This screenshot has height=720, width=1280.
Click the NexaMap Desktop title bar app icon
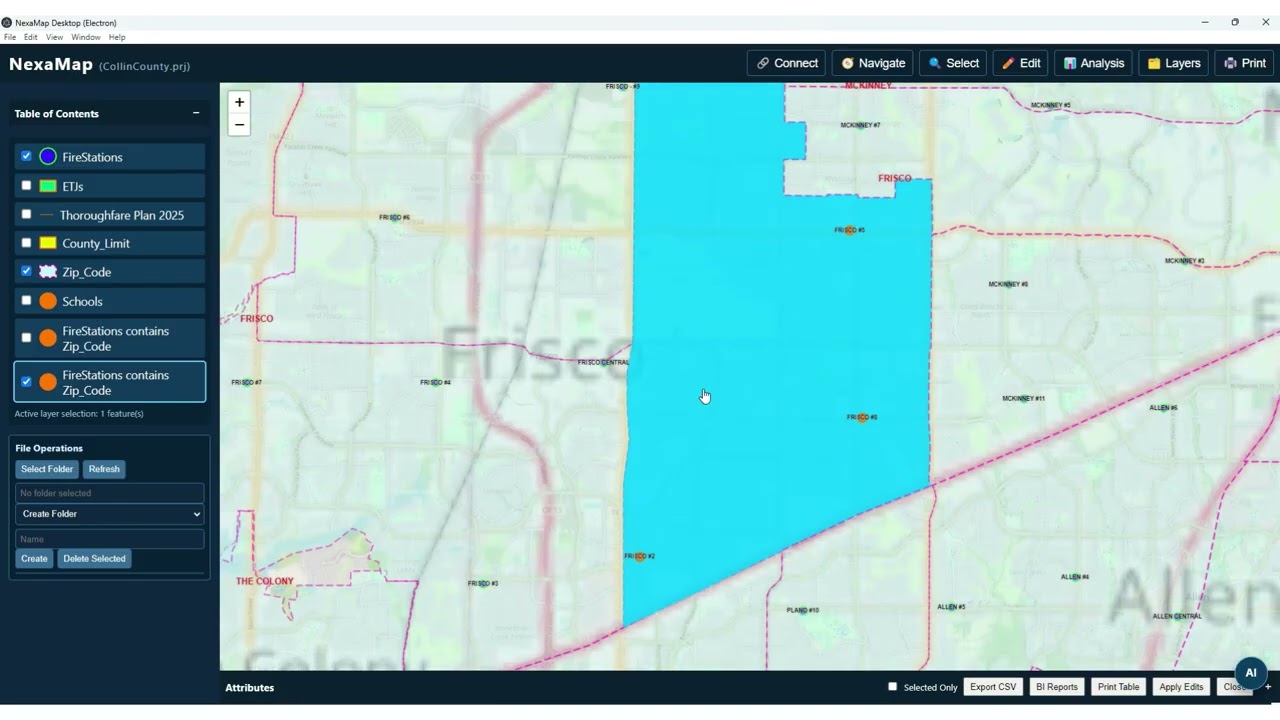[7, 22]
